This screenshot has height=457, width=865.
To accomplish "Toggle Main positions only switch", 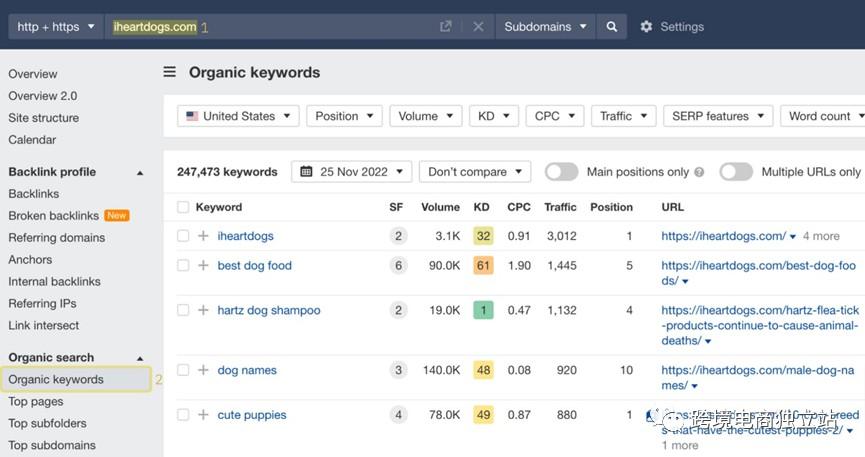I will 561,172.
